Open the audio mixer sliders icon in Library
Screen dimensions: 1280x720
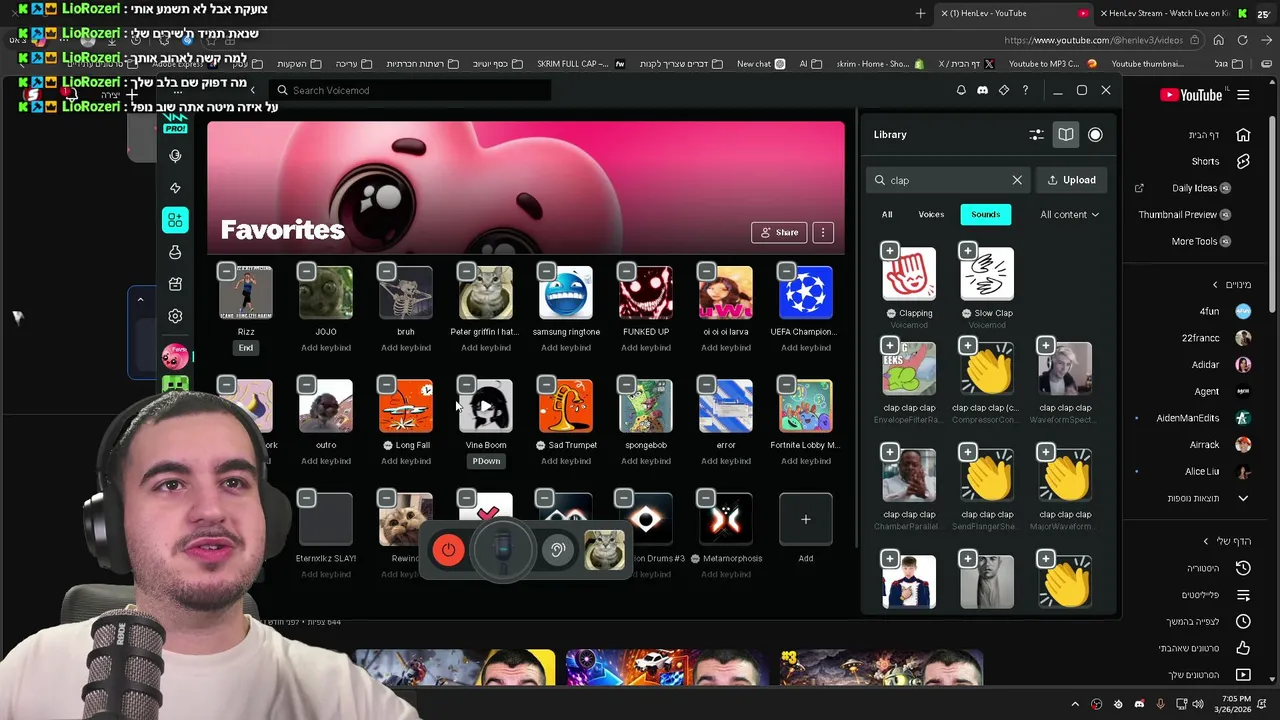coord(1036,134)
